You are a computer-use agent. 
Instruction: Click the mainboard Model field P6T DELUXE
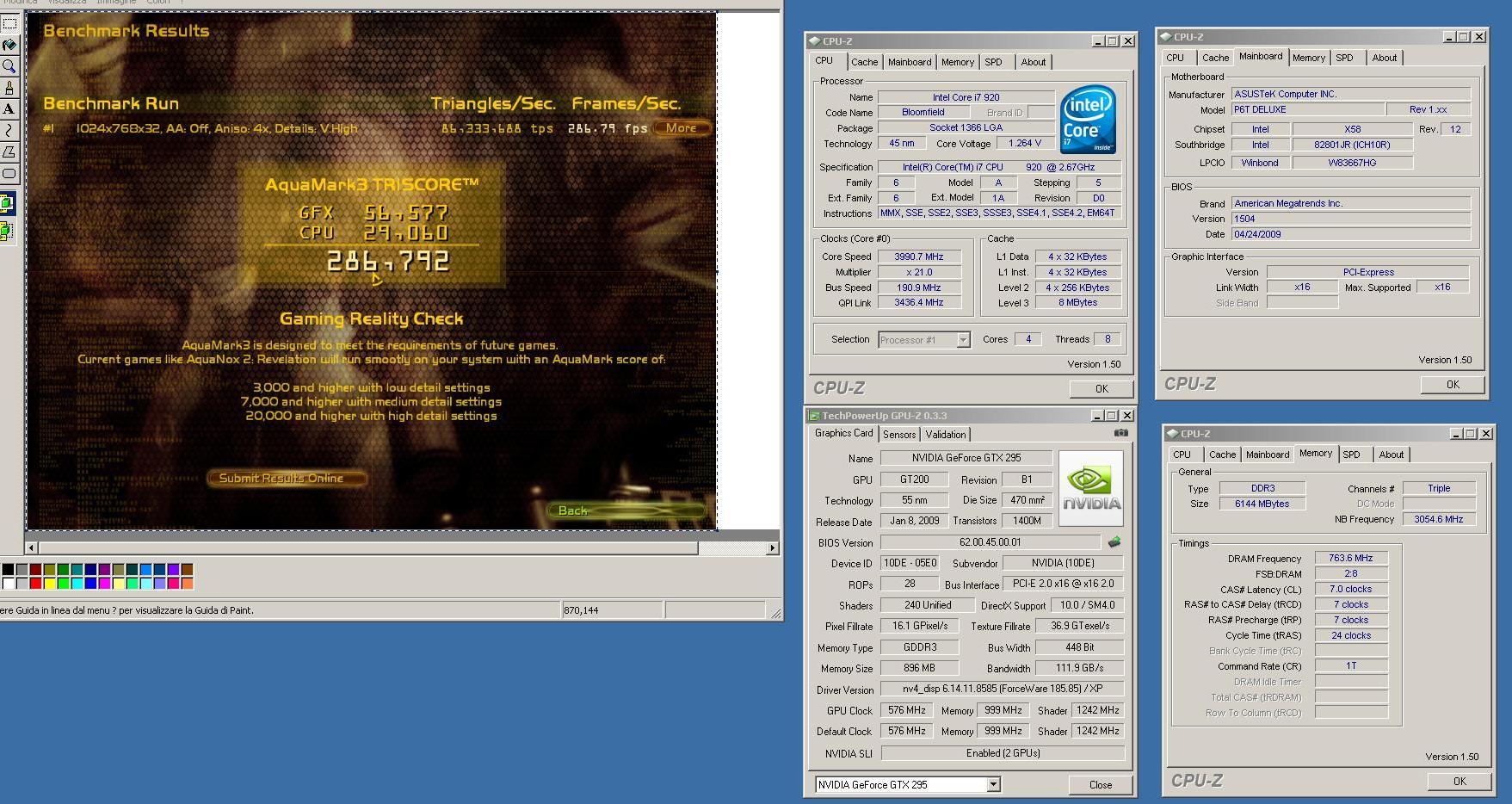tap(1307, 109)
